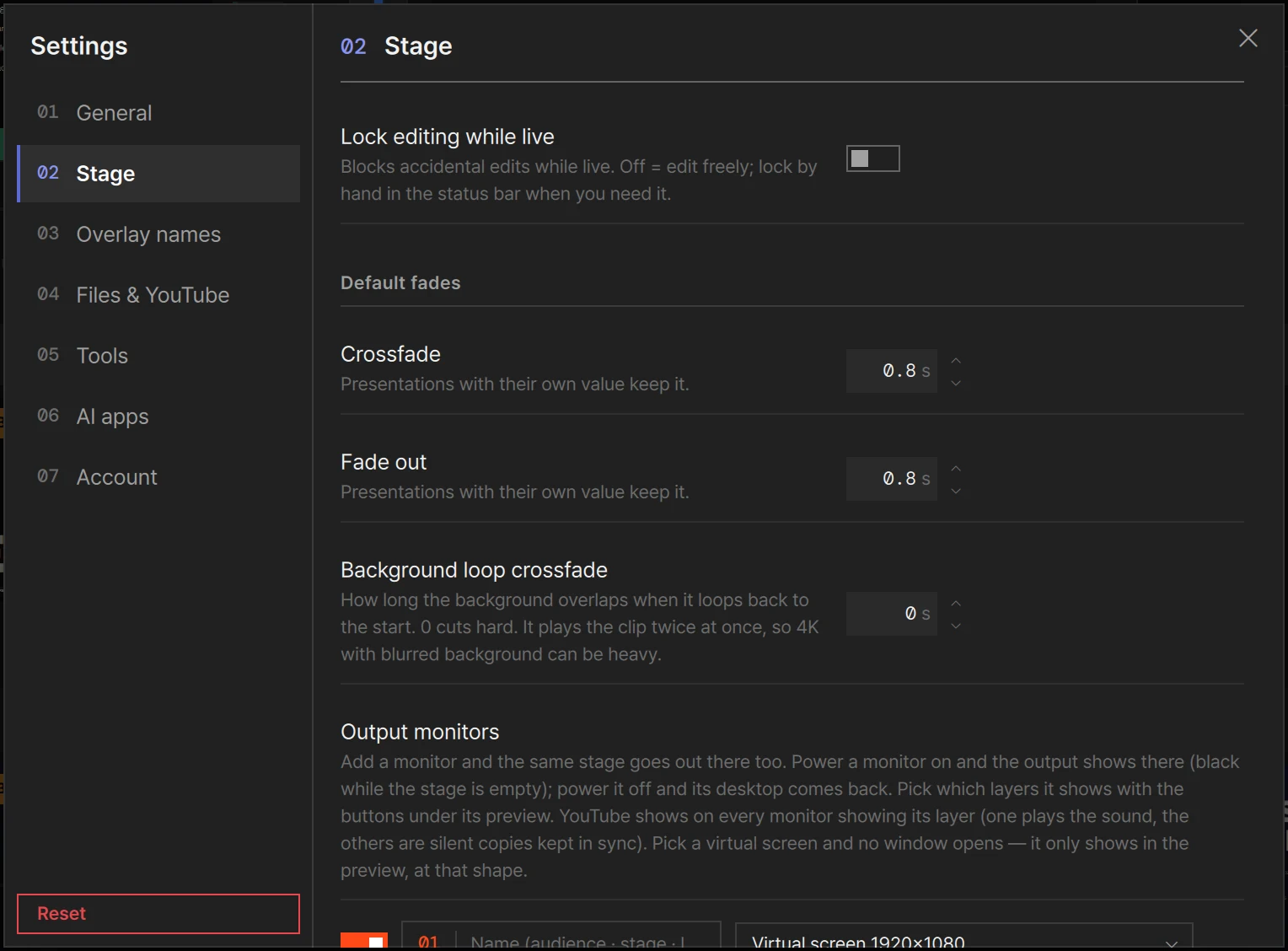The height and width of the screenshot is (951, 1288).
Task: Click the Reset button
Action: click(158, 914)
